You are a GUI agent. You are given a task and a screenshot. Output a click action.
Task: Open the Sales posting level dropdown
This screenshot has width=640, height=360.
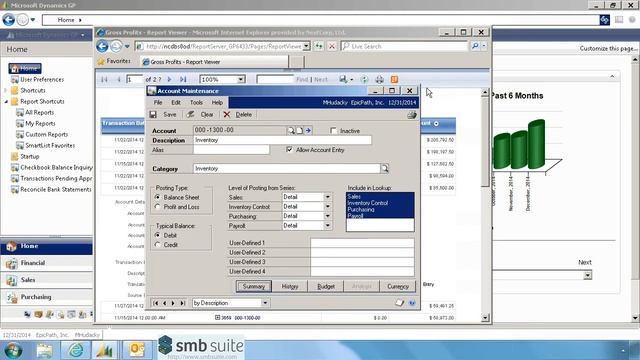click(x=327, y=197)
